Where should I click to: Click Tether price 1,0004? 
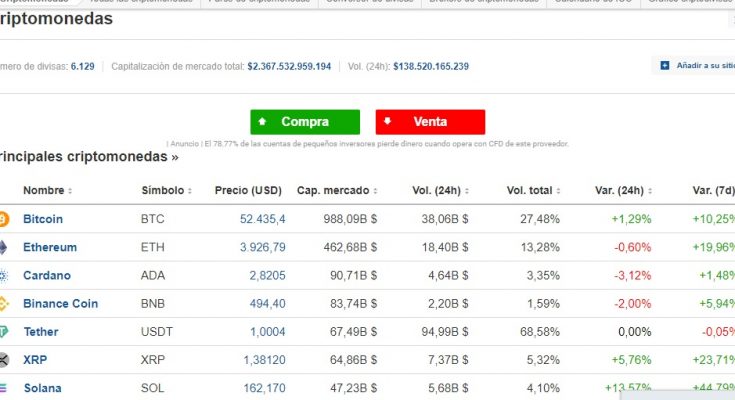click(x=267, y=332)
